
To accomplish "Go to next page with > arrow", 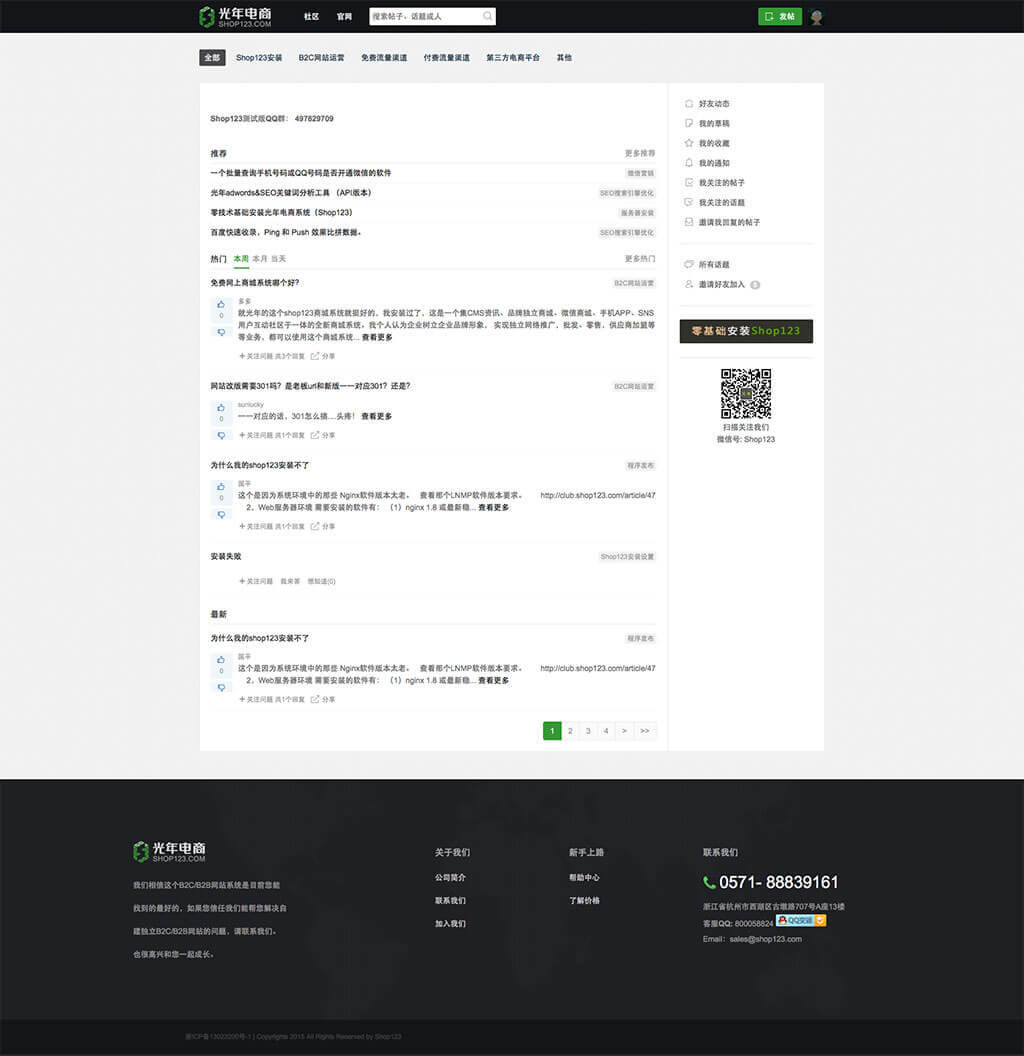I will click(x=624, y=731).
